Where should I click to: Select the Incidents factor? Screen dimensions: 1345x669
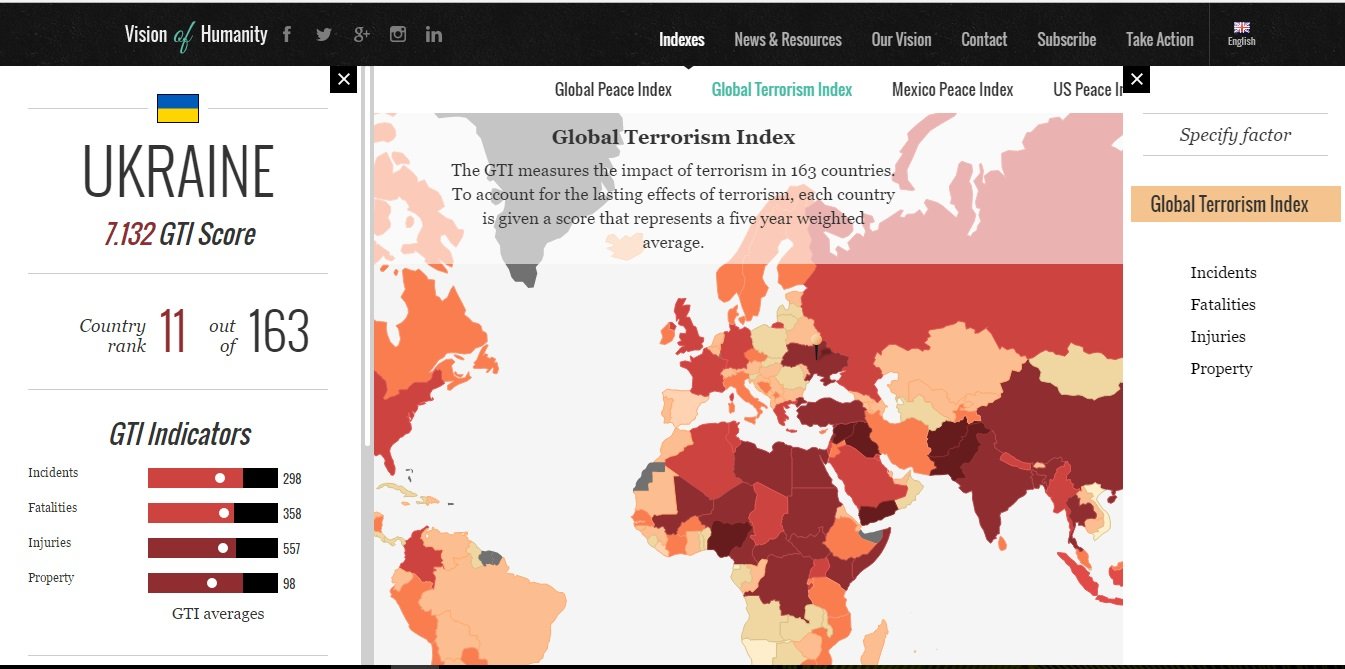tap(1223, 273)
